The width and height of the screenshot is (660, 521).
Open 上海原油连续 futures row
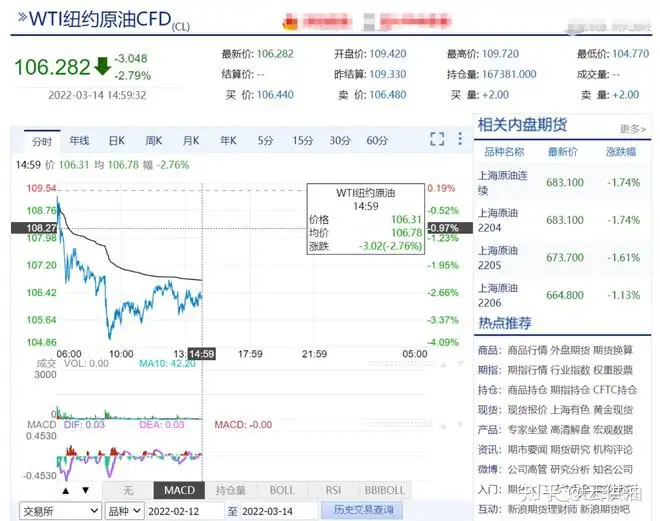click(563, 183)
